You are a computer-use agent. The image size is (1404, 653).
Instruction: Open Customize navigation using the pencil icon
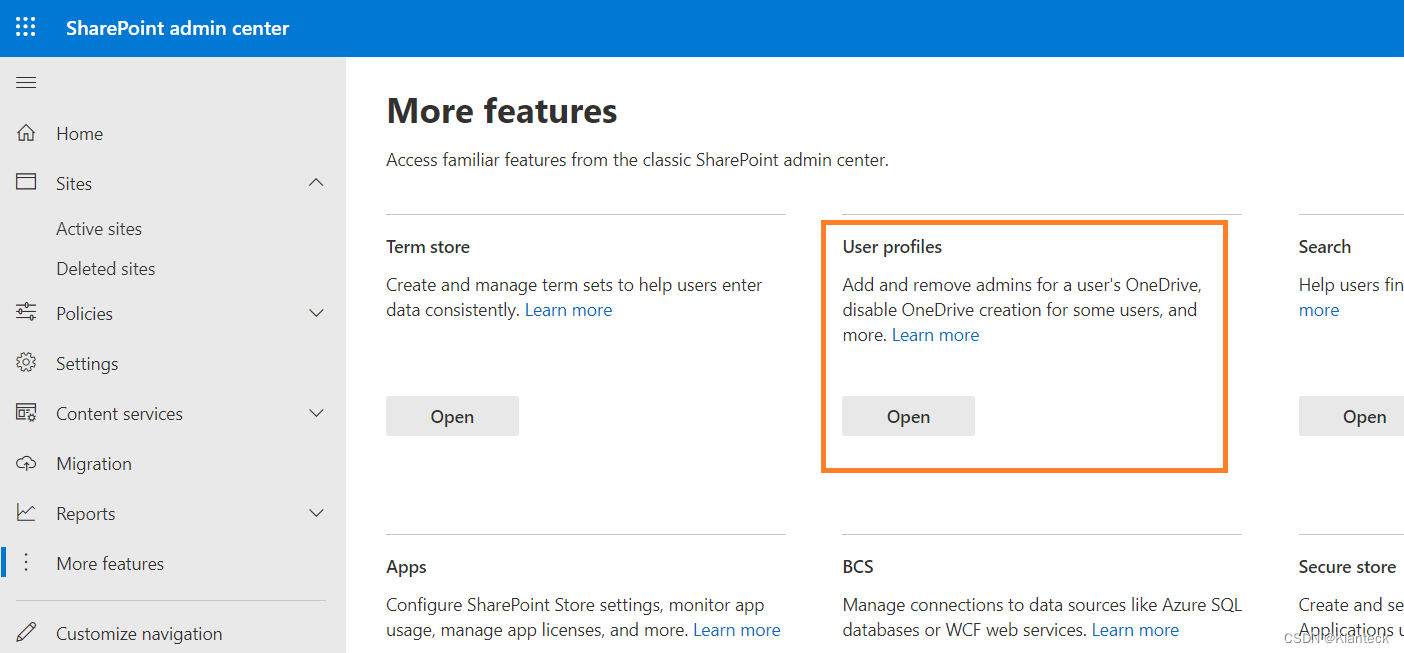26,633
